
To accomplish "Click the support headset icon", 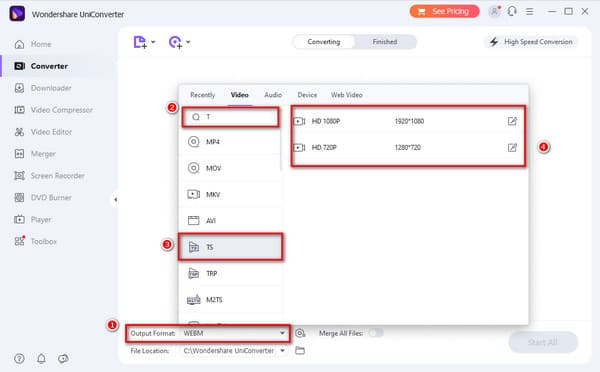I will (x=512, y=11).
